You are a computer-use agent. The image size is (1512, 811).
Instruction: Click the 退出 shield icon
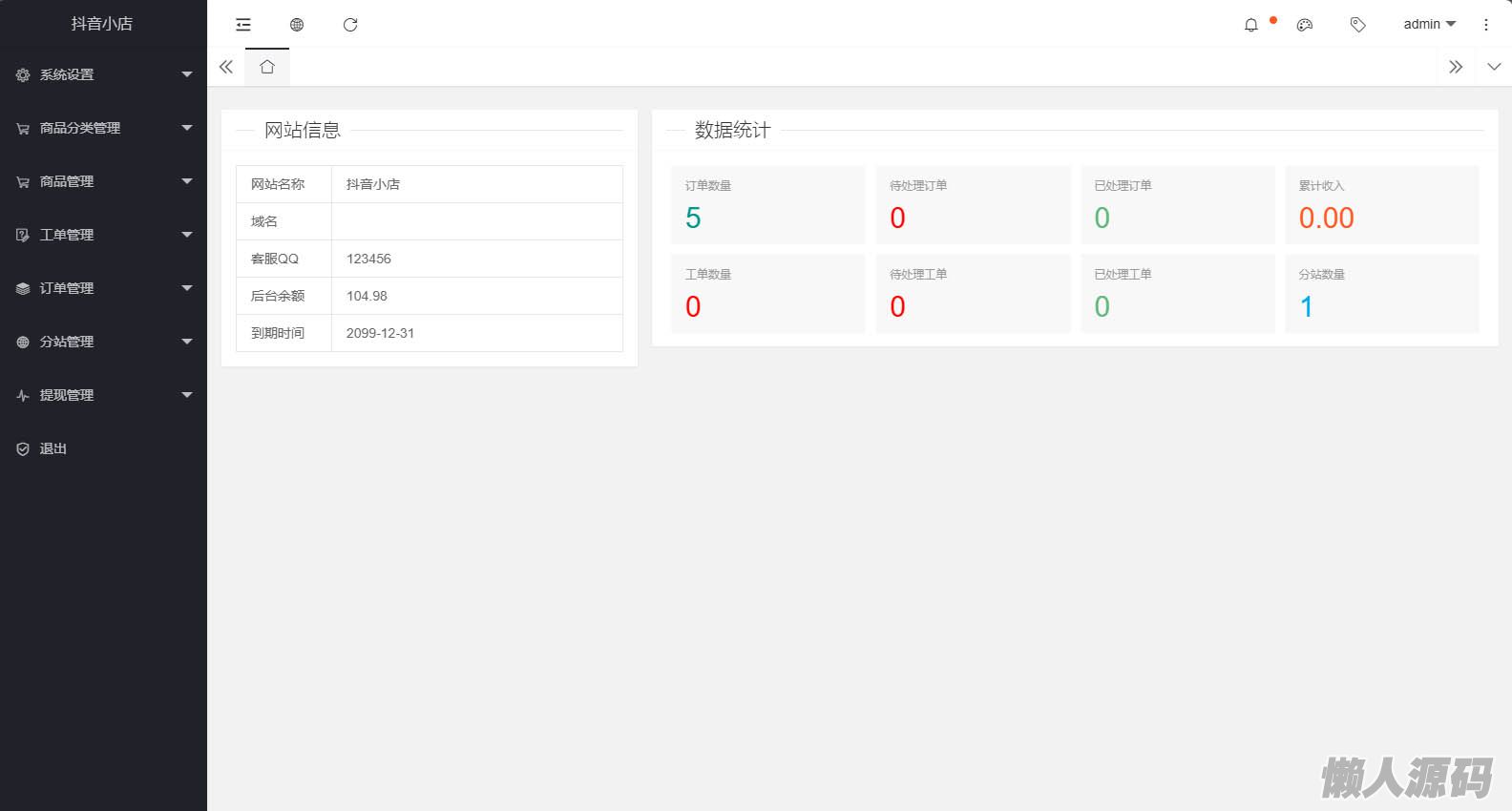coord(23,448)
